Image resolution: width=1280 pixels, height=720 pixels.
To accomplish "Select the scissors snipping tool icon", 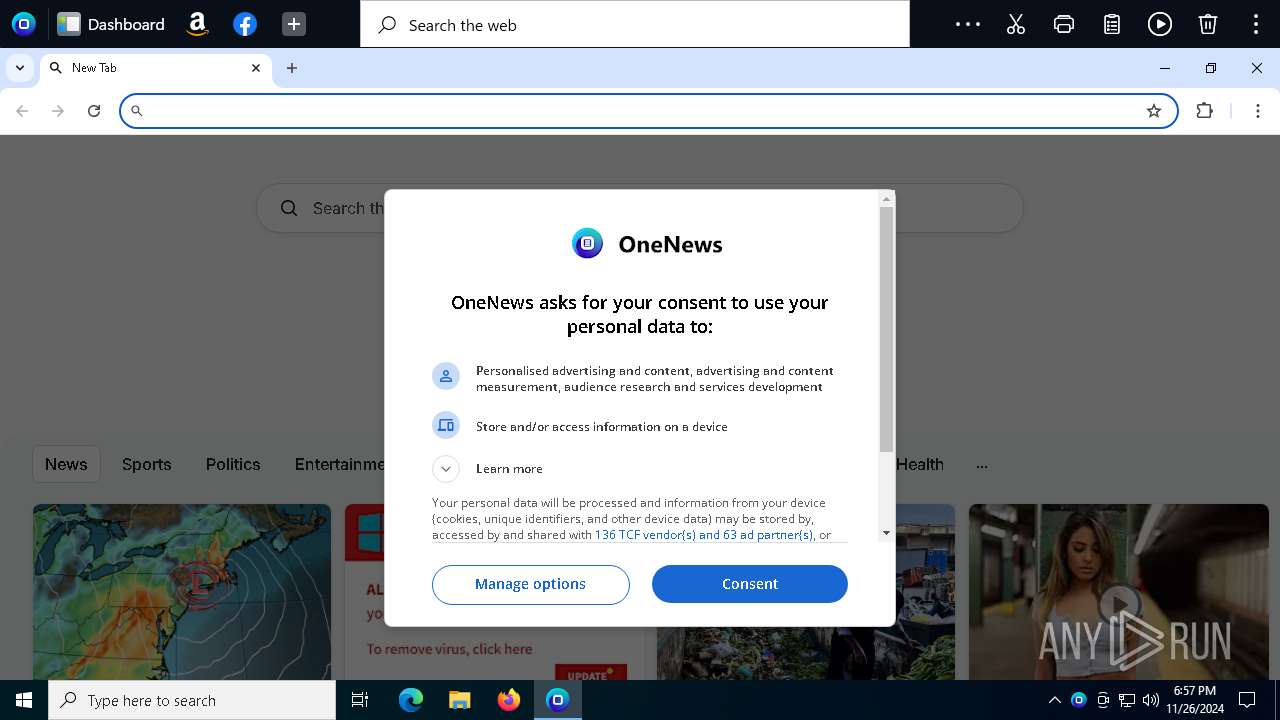I will click(1016, 24).
